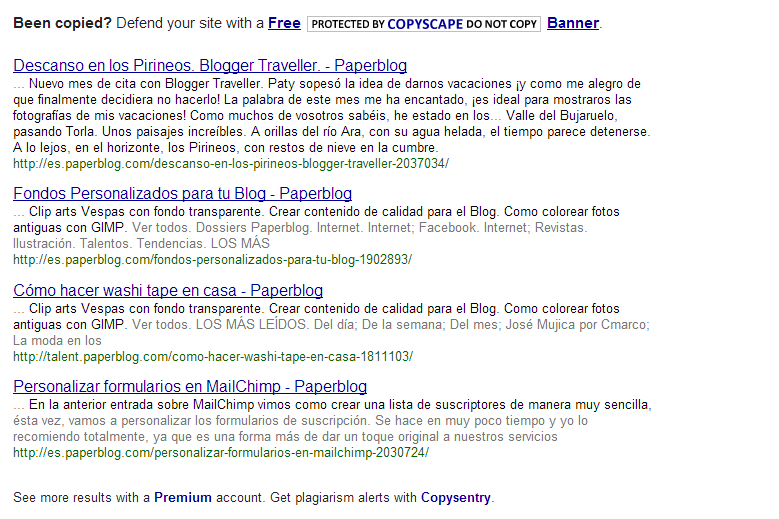Click the fondos-personalizados-para-tu-blog green URL
The image size is (779, 519).
point(213,259)
